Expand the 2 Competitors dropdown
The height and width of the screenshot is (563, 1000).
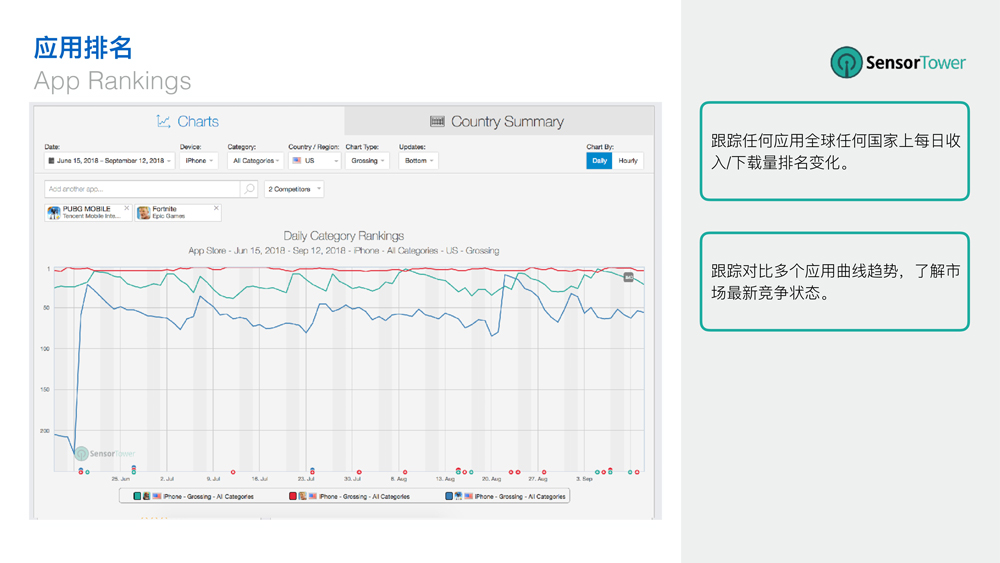[x=294, y=189]
